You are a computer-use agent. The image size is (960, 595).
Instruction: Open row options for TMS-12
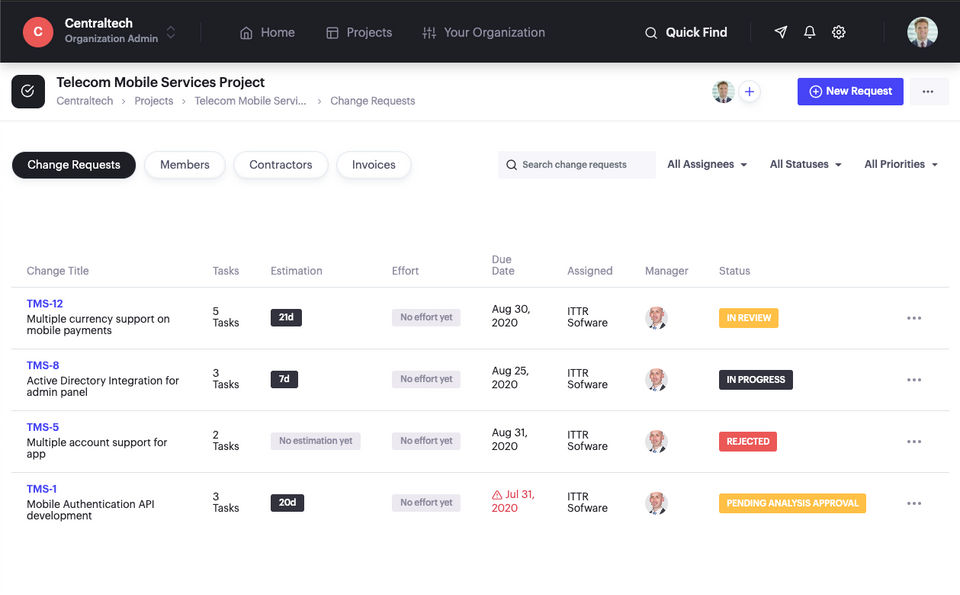click(x=914, y=318)
